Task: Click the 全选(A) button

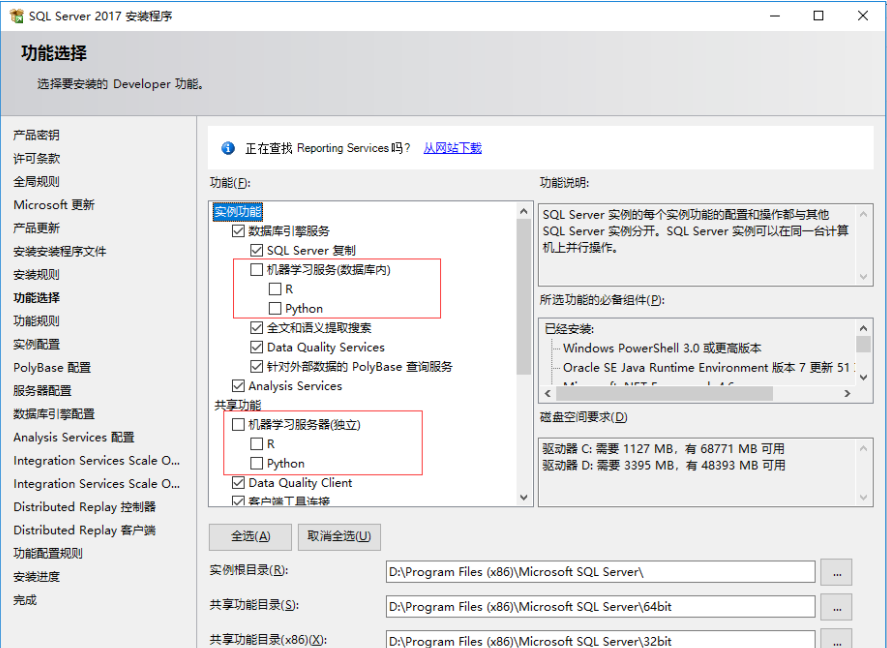Action: pyautogui.click(x=250, y=536)
